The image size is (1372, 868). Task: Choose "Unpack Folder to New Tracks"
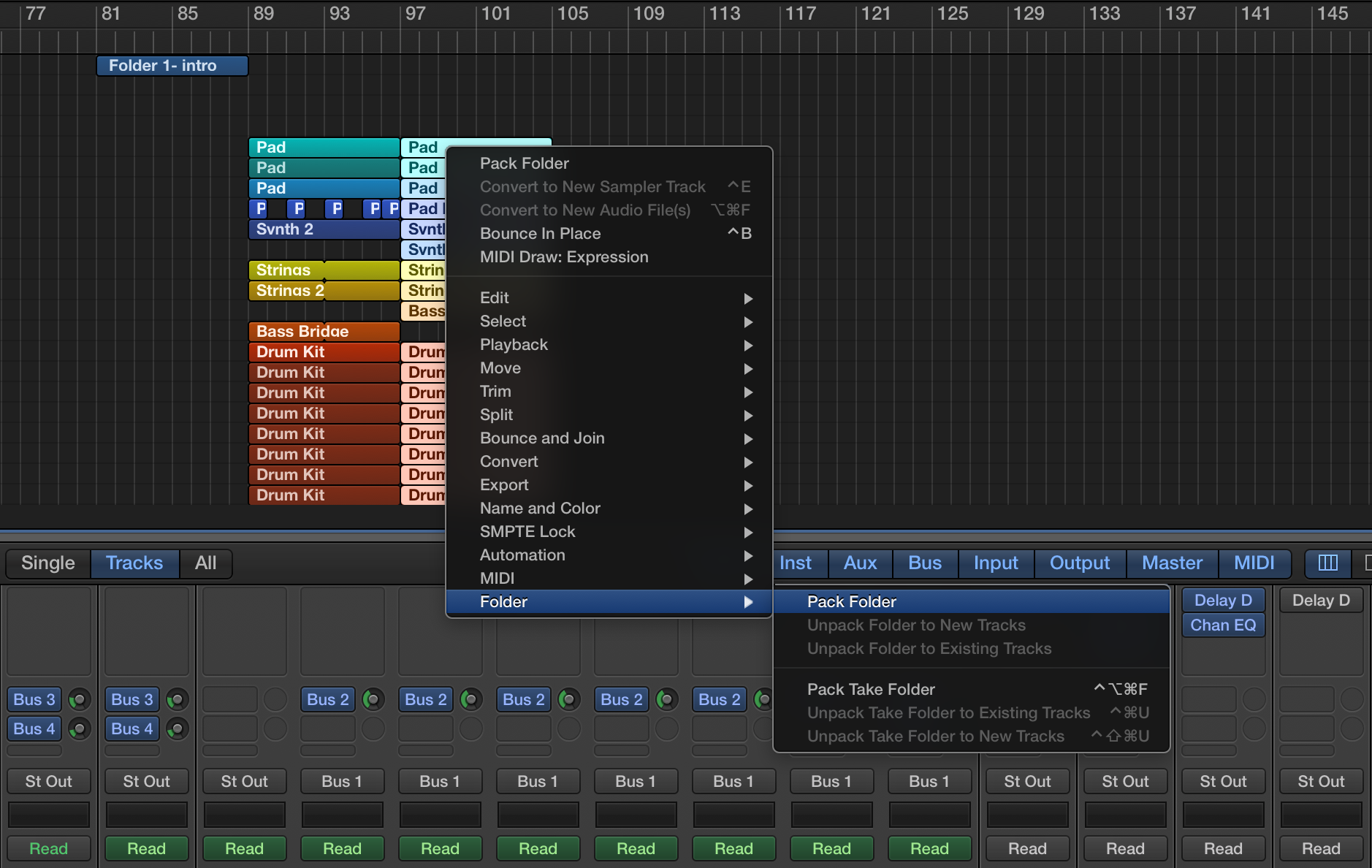[x=916, y=625]
